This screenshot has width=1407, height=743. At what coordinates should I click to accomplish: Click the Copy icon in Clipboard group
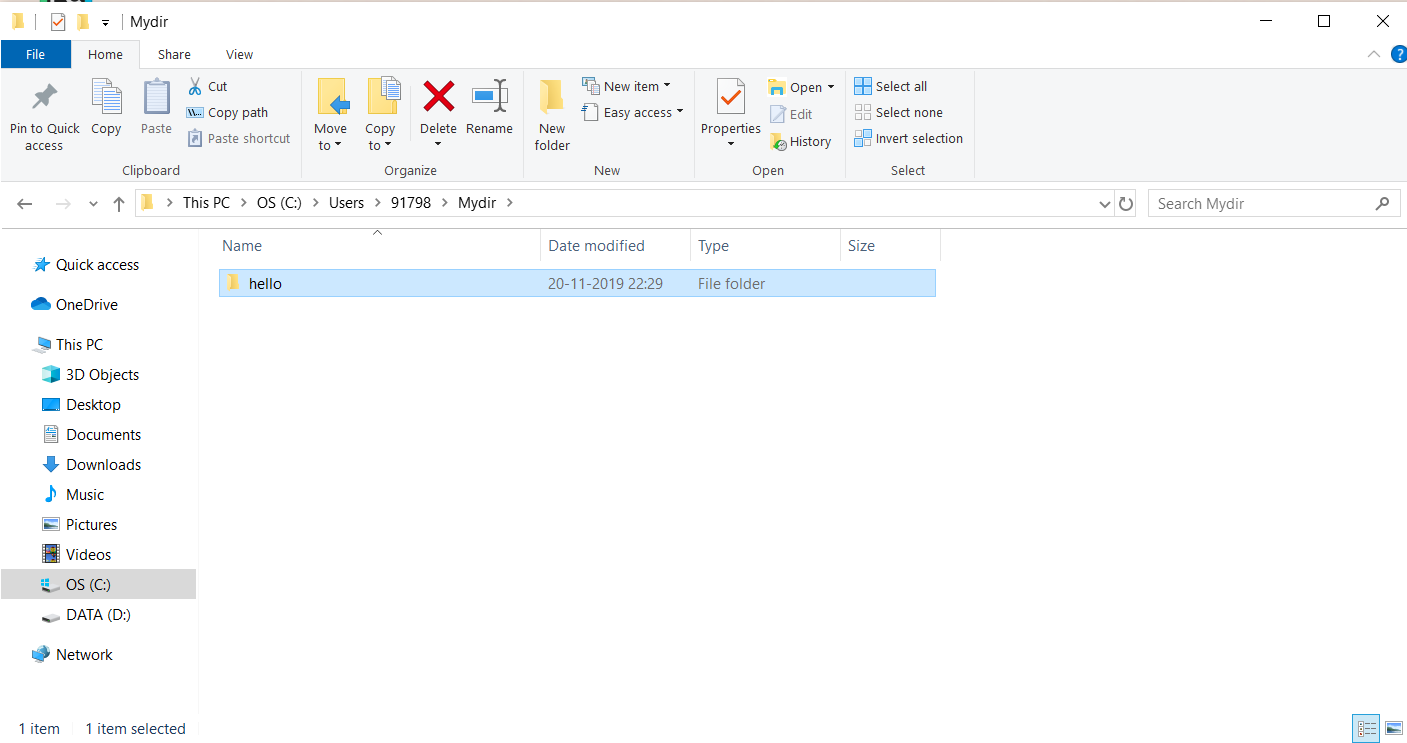coord(106,98)
